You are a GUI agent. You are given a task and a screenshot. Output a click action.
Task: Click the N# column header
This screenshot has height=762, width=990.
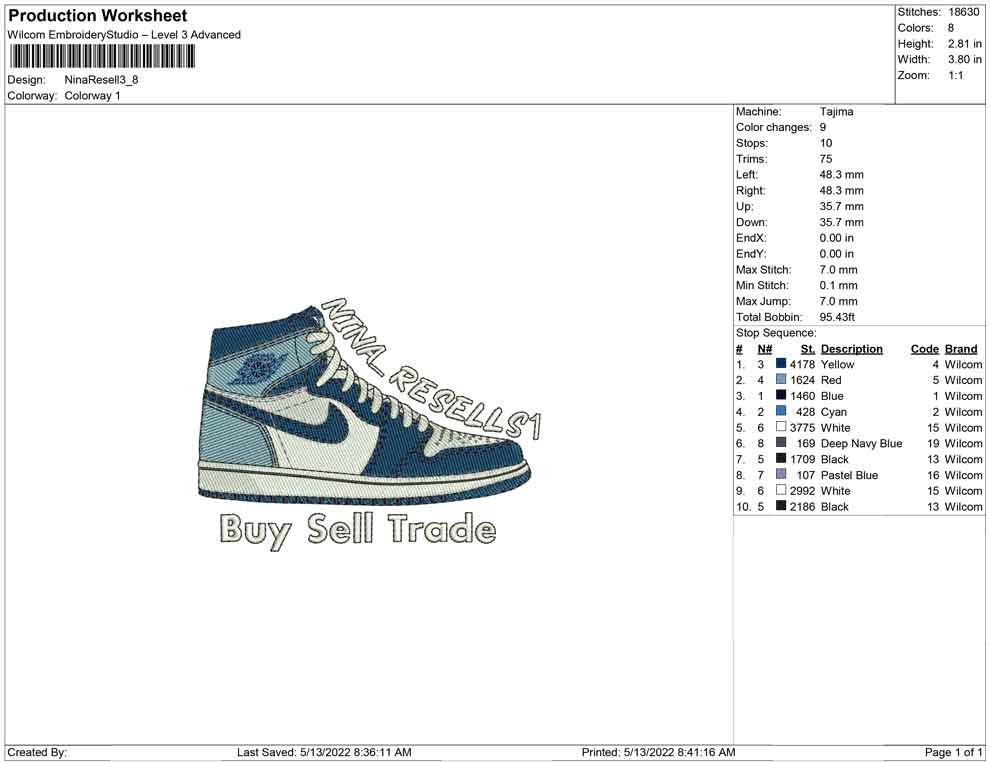pyautogui.click(x=765, y=349)
